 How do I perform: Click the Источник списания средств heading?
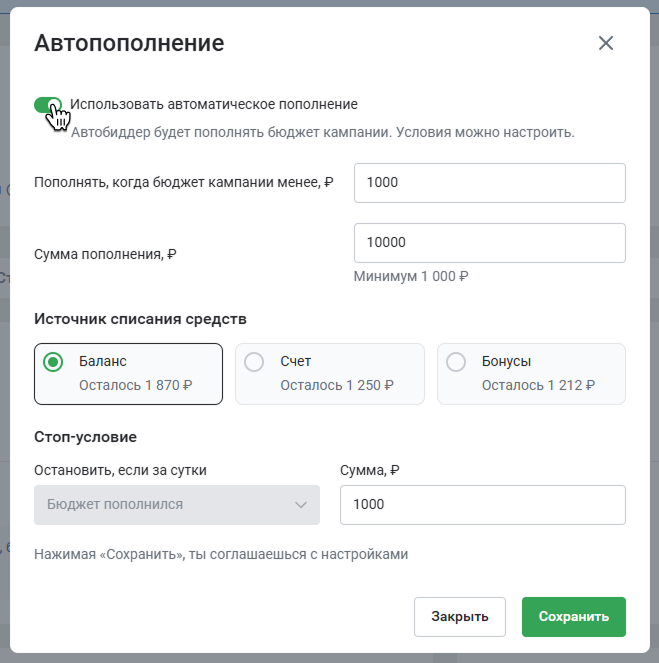[140, 319]
